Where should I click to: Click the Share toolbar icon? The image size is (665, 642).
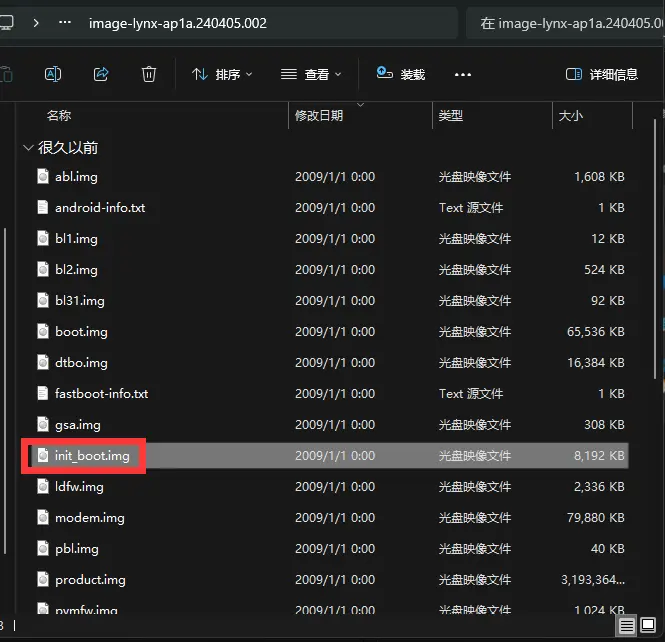101,74
